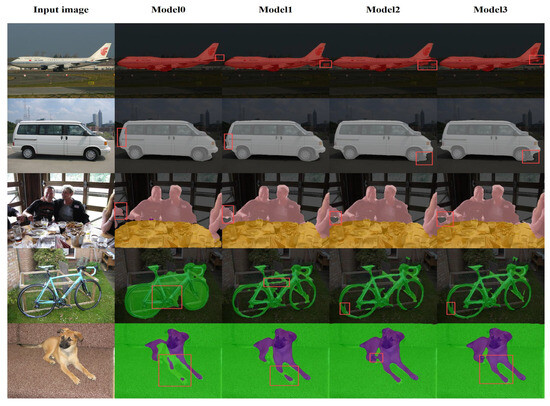
Task: Click the red box on Model0 van rear
Action: (122, 137)
